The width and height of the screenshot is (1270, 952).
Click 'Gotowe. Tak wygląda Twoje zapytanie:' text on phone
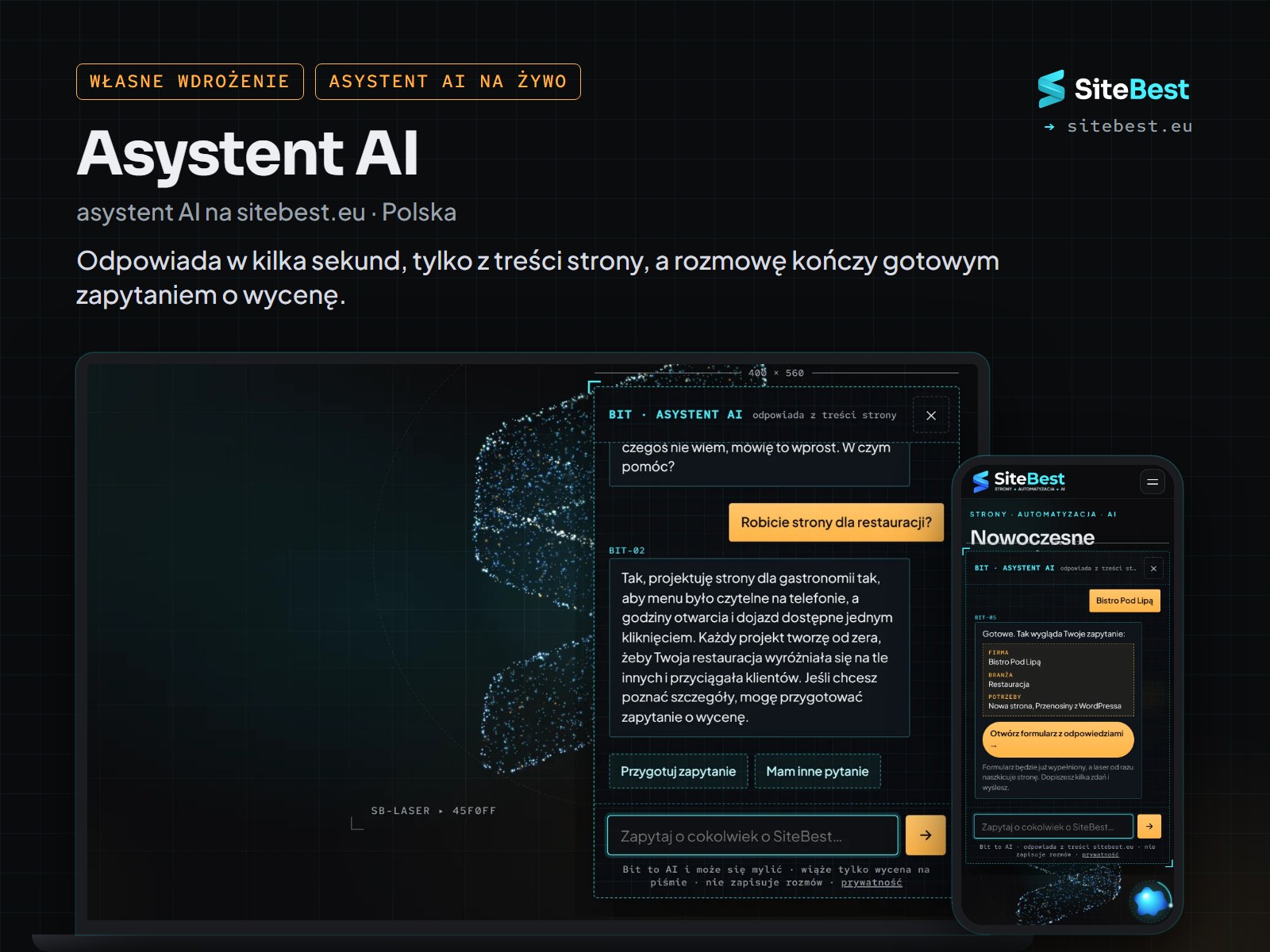point(1053,634)
